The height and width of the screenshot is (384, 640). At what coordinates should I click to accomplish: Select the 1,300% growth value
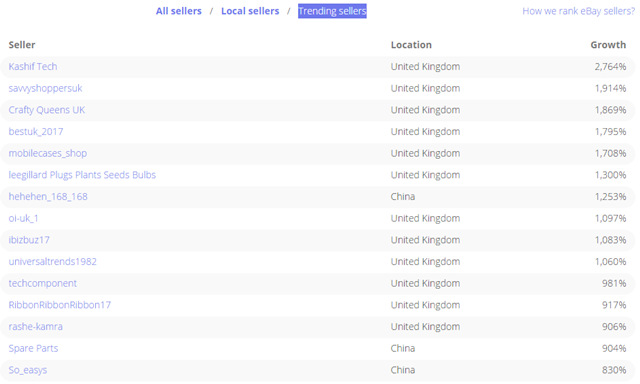610,175
